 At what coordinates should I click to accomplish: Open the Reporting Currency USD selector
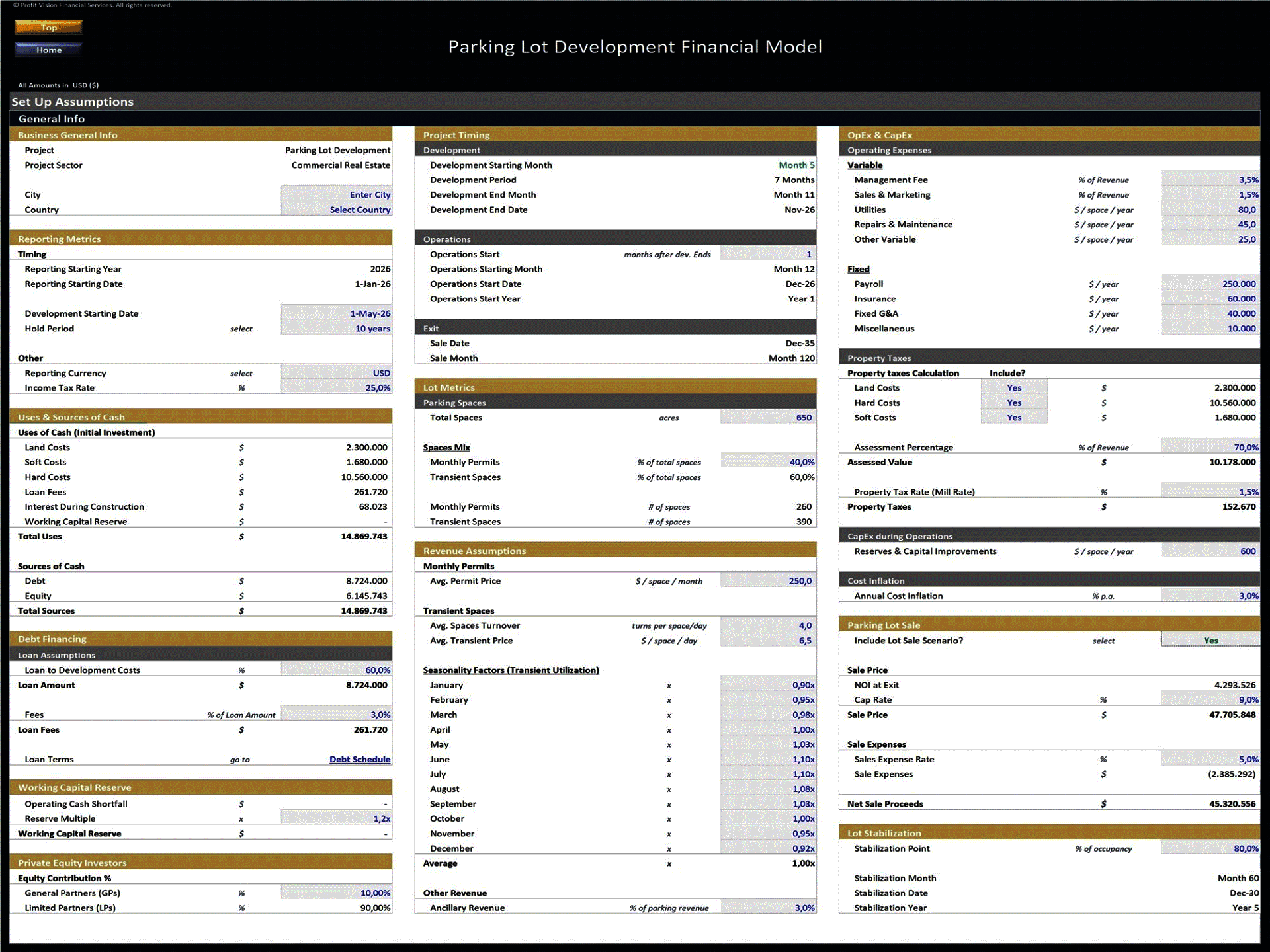pos(336,373)
